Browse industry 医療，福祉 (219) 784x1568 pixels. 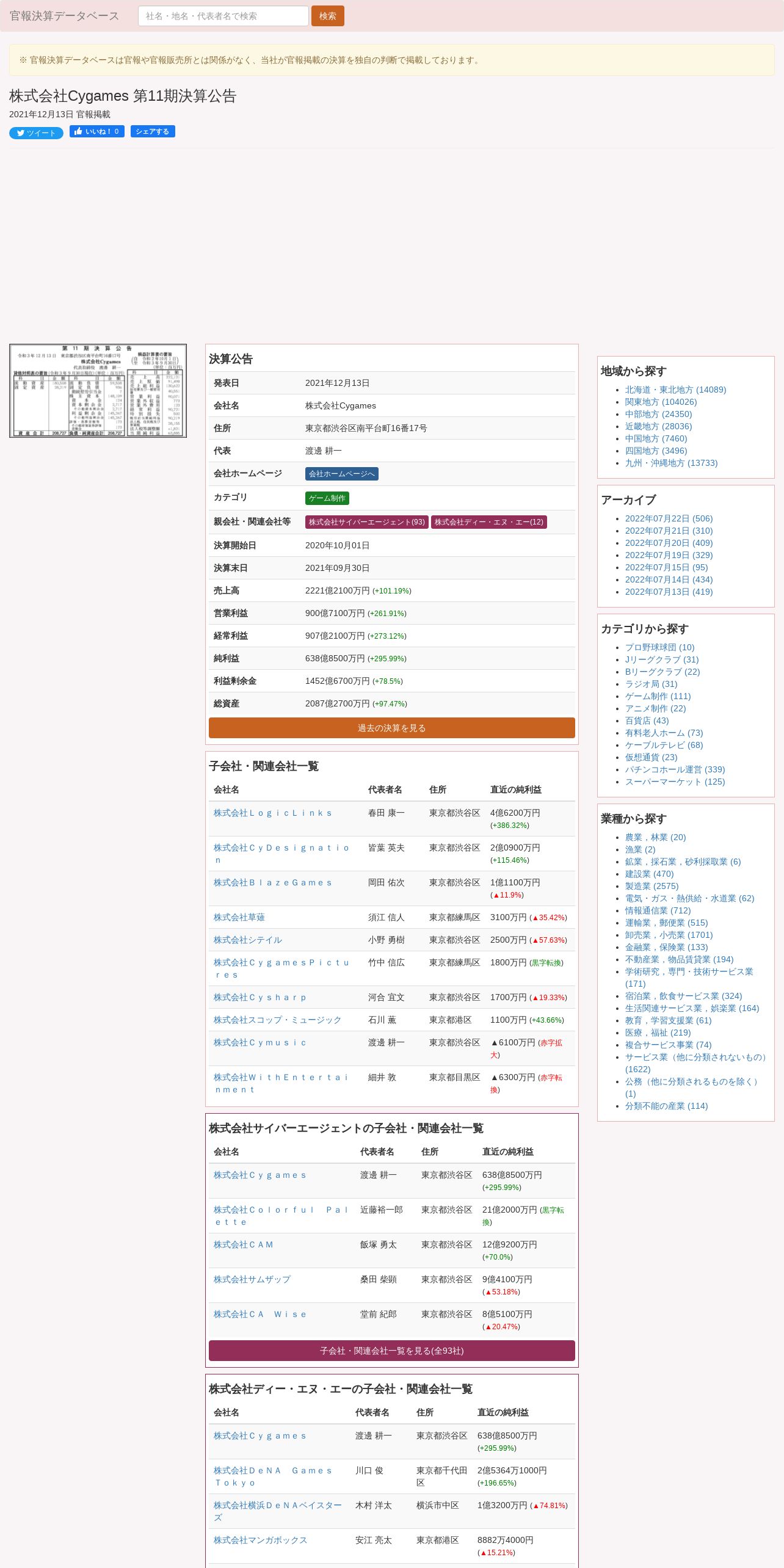click(x=658, y=1033)
